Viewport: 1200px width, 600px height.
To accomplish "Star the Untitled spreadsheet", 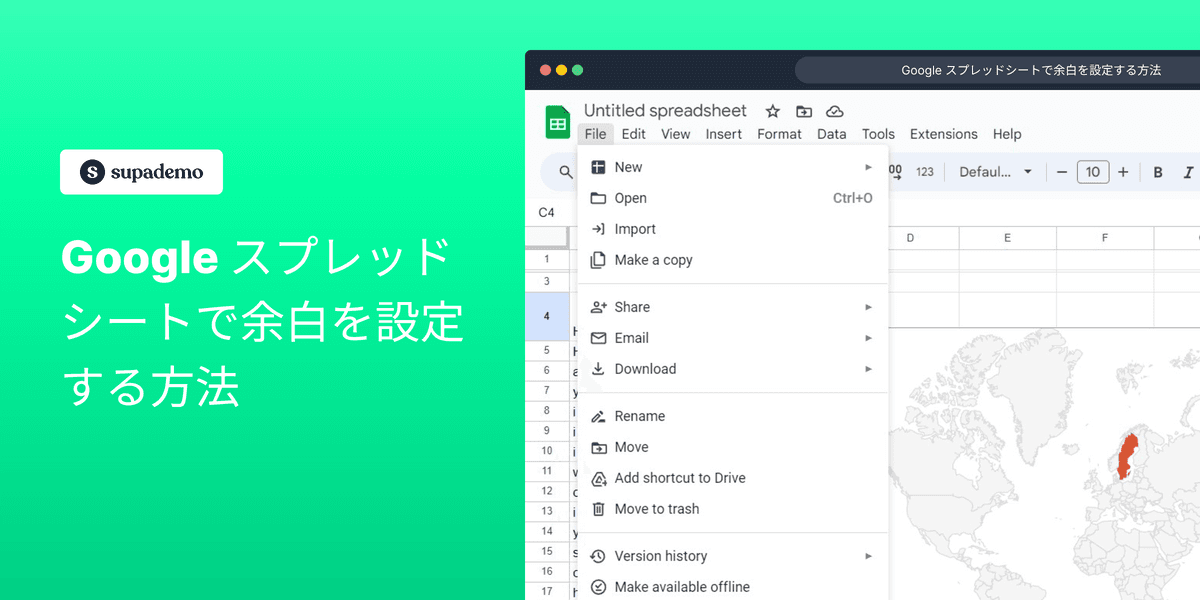I will [x=771, y=111].
